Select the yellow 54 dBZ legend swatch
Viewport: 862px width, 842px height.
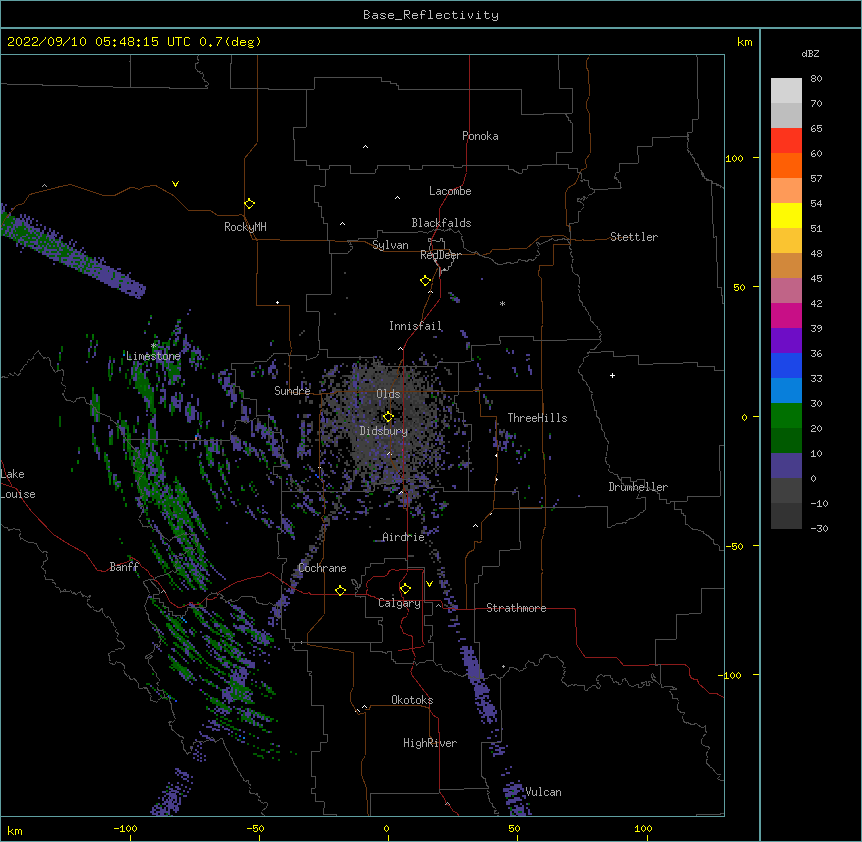(x=786, y=216)
